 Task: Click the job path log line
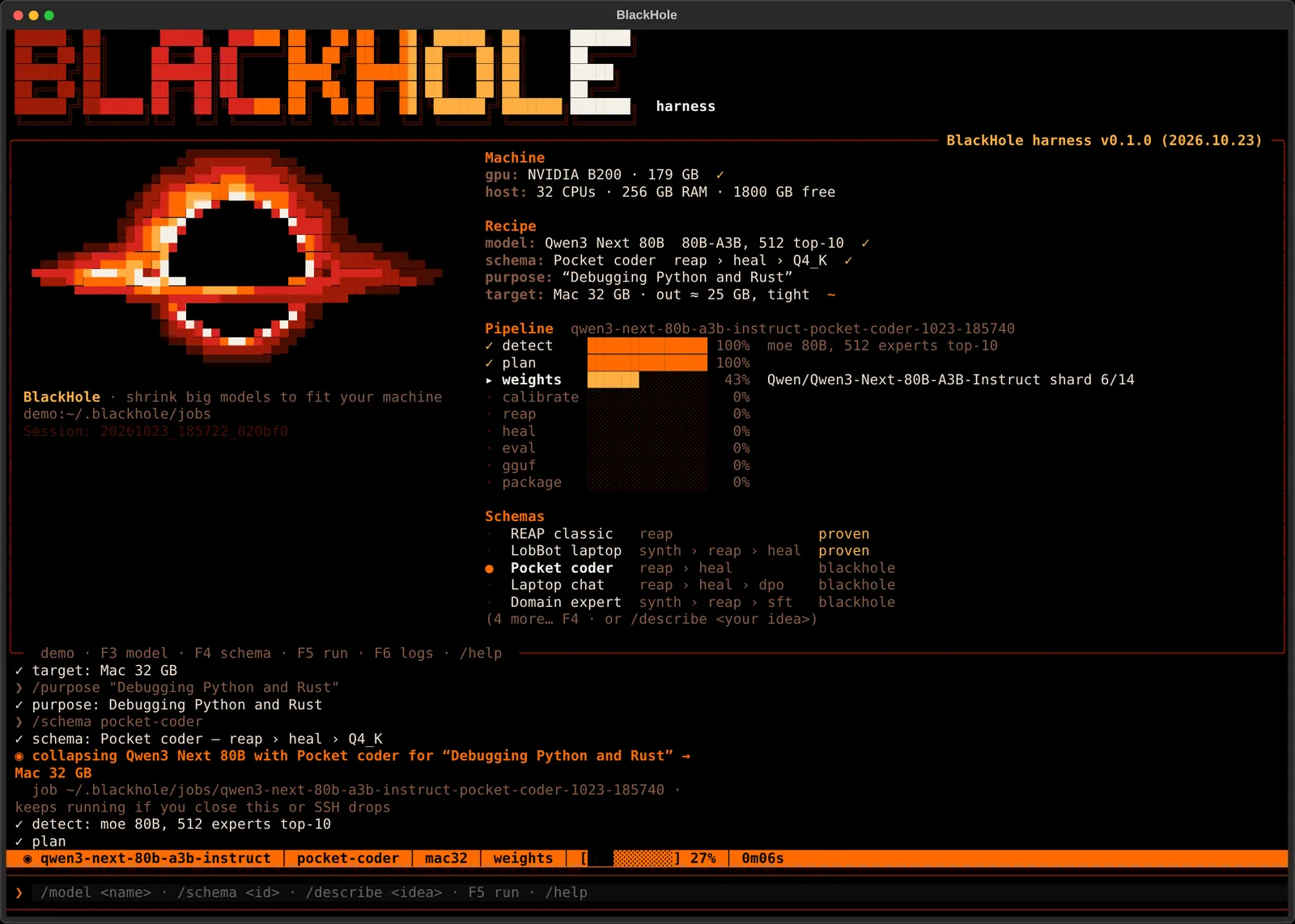coord(348,790)
